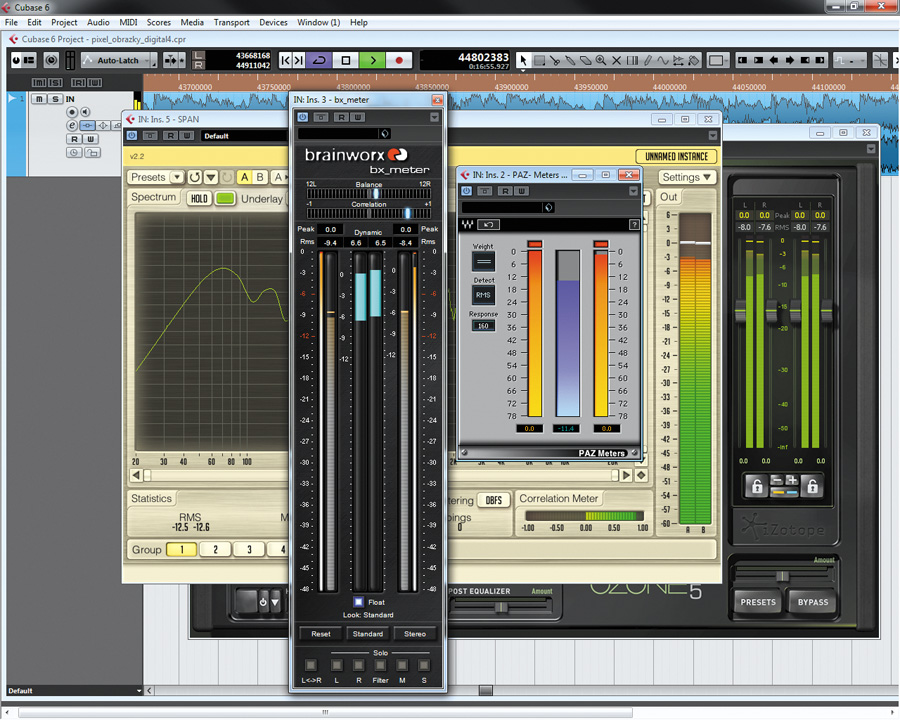Click the HOLD button in SPAN
Screen dimensions: 900x720
click(199, 199)
